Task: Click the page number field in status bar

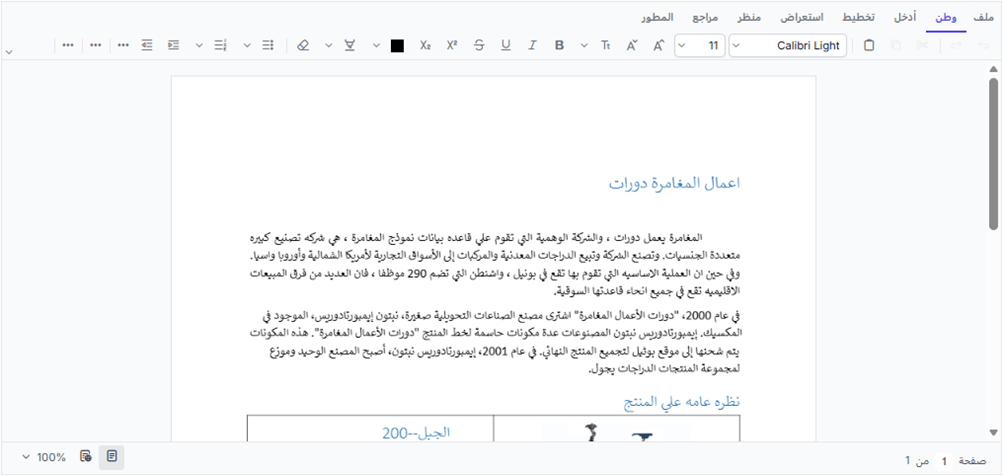Action: point(945,461)
